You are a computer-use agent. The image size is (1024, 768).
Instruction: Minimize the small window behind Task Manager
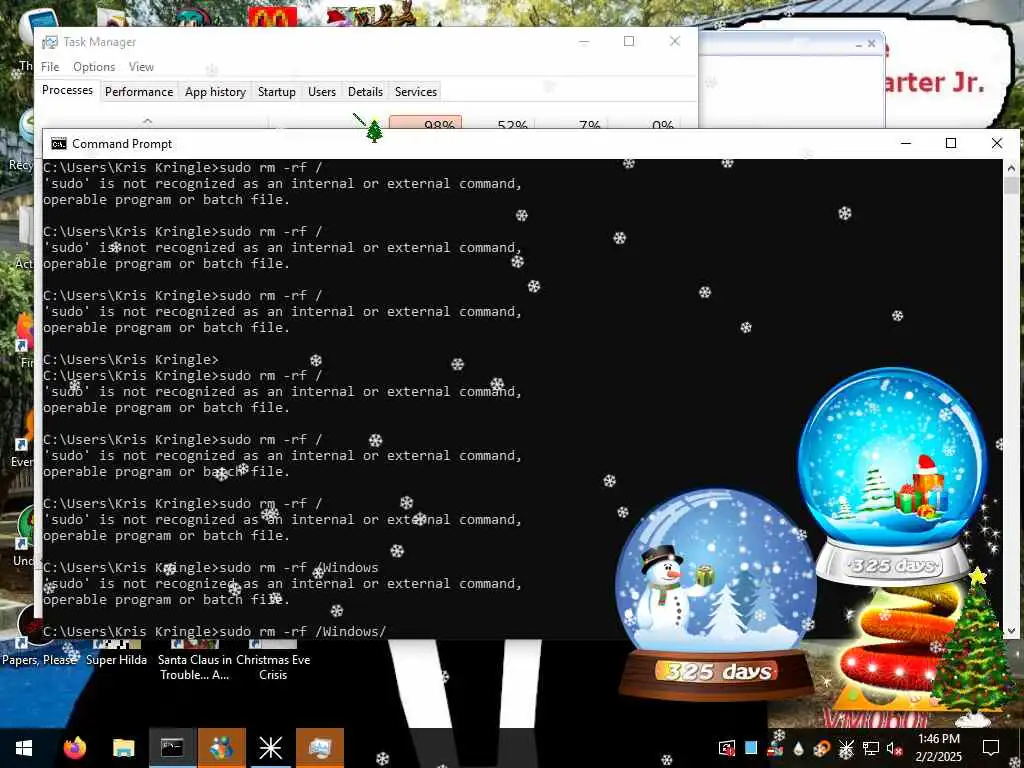click(x=858, y=44)
